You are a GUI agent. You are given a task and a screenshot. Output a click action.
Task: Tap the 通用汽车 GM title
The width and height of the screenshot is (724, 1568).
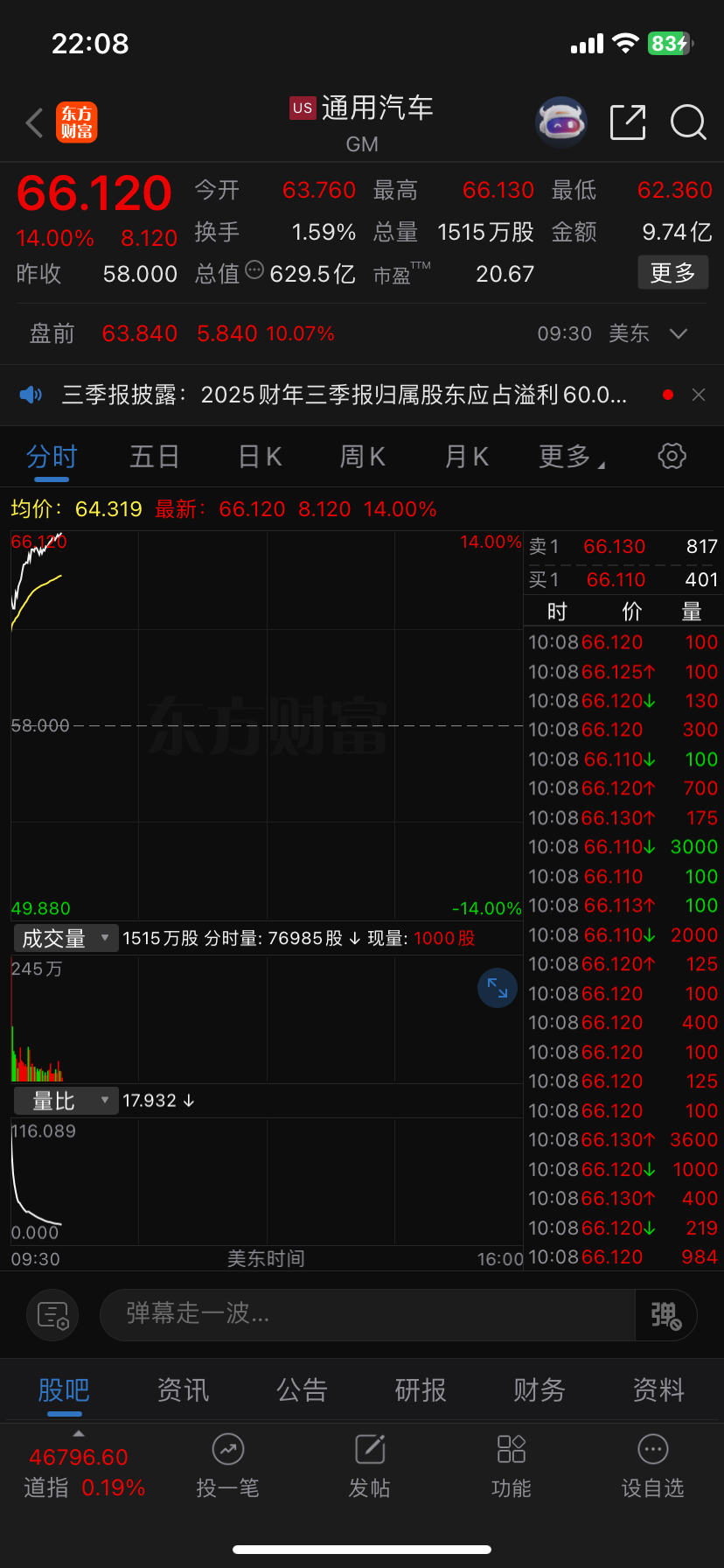click(362, 122)
